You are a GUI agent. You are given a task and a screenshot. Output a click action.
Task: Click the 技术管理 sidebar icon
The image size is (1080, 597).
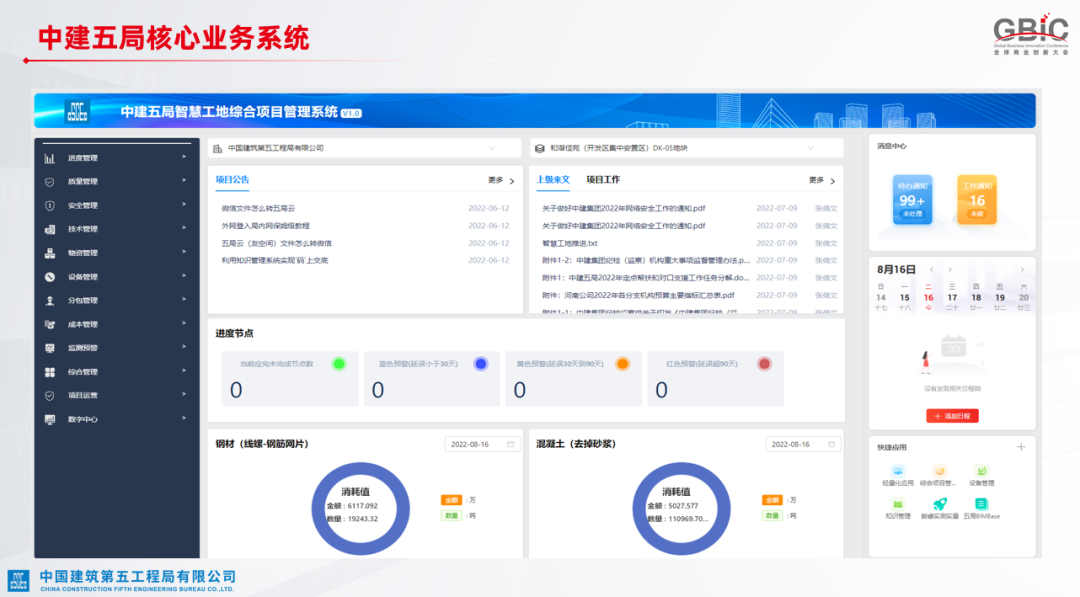50,229
